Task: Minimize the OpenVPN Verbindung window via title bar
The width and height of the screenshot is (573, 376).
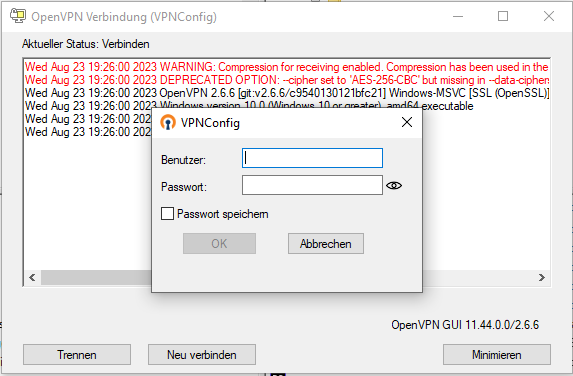Action: point(458,16)
